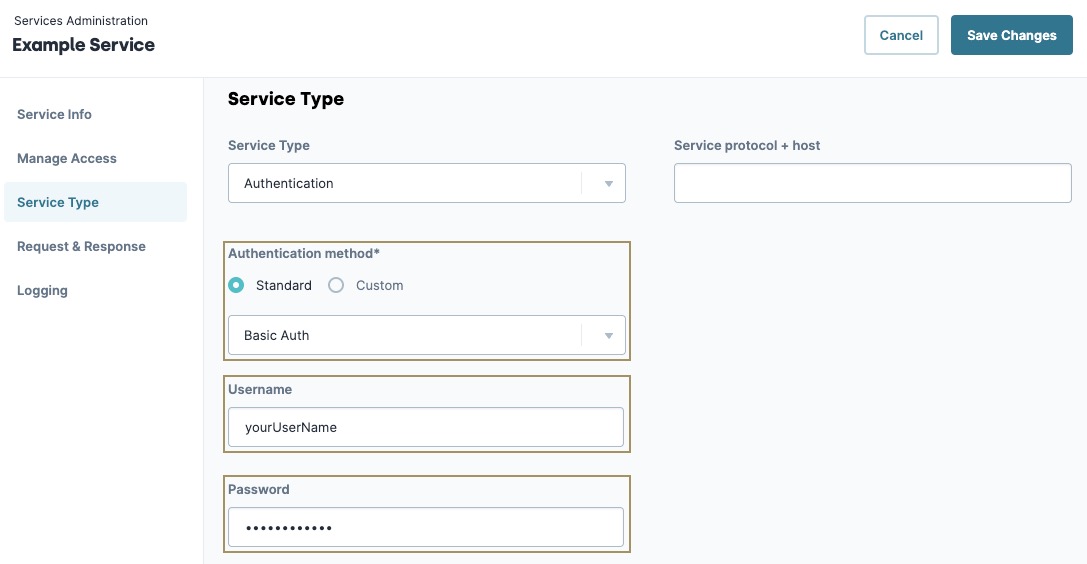Click the Password input field
This screenshot has height=564, width=1087.
click(426, 527)
